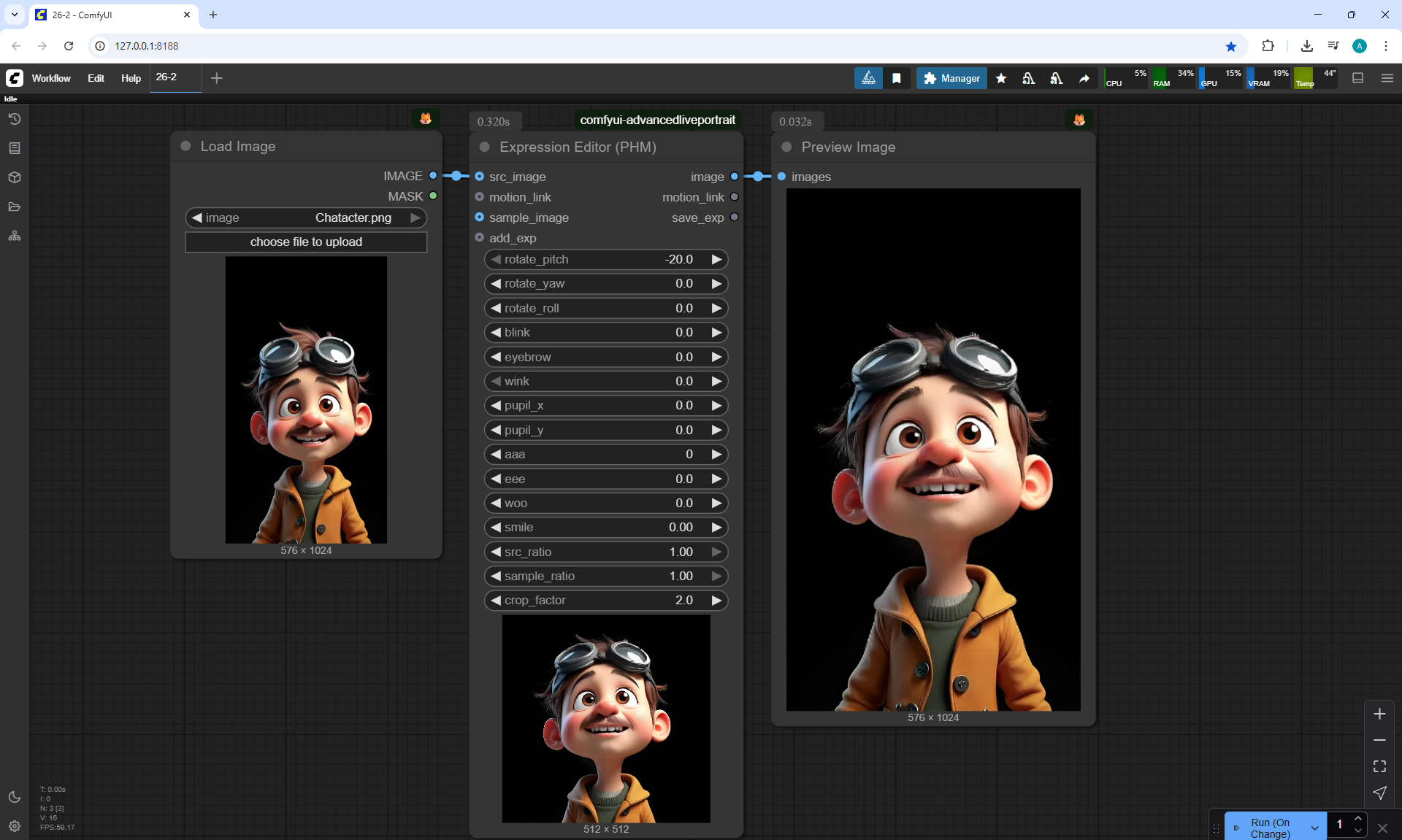1402x840 pixels.
Task: Toggle collapse dot on the Preview Image node
Action: (x=786, y=147)
